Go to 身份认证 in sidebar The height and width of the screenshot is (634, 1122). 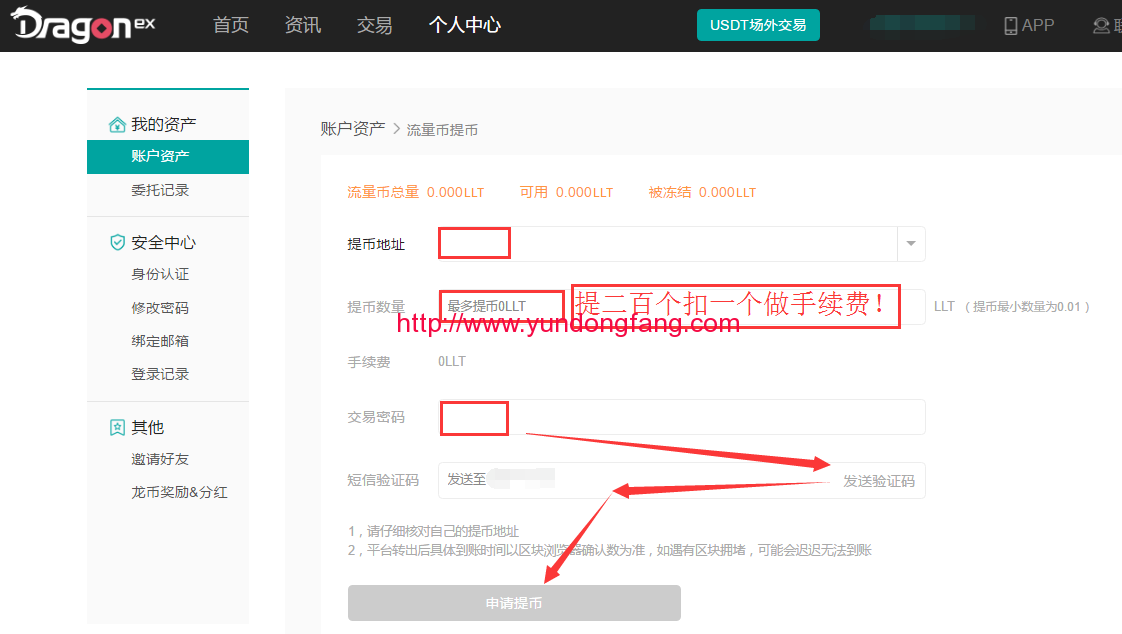click(160, 274)
